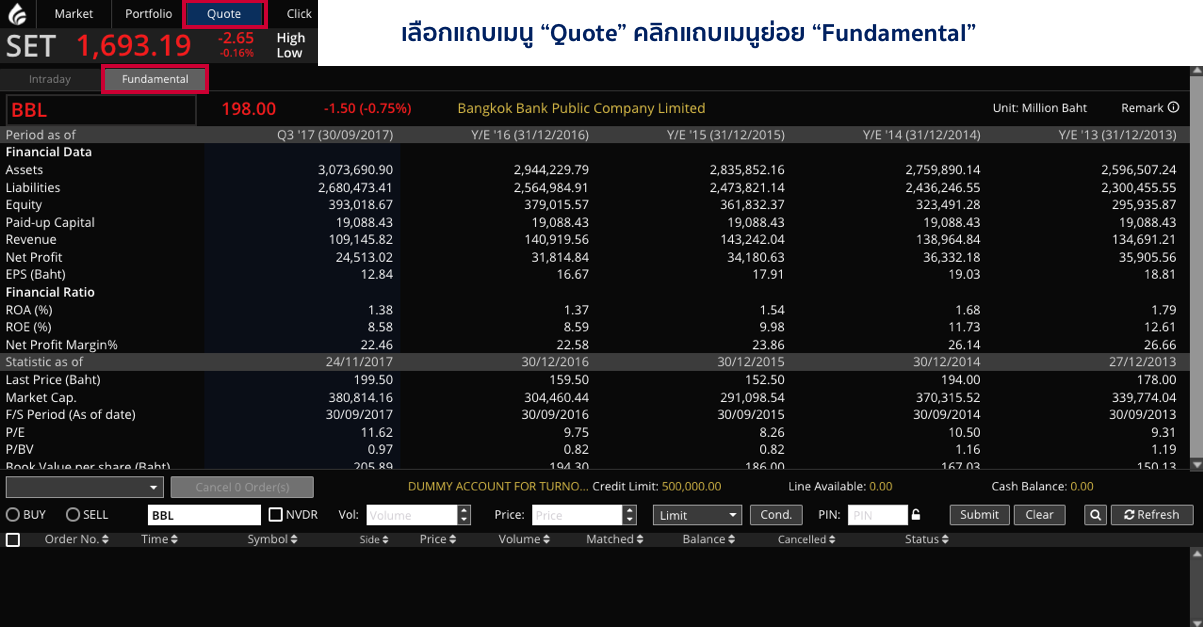The height and width of the screenshot is (630, 1203).
Task: Click the Cond. button
Action: (x=776, y=515)
